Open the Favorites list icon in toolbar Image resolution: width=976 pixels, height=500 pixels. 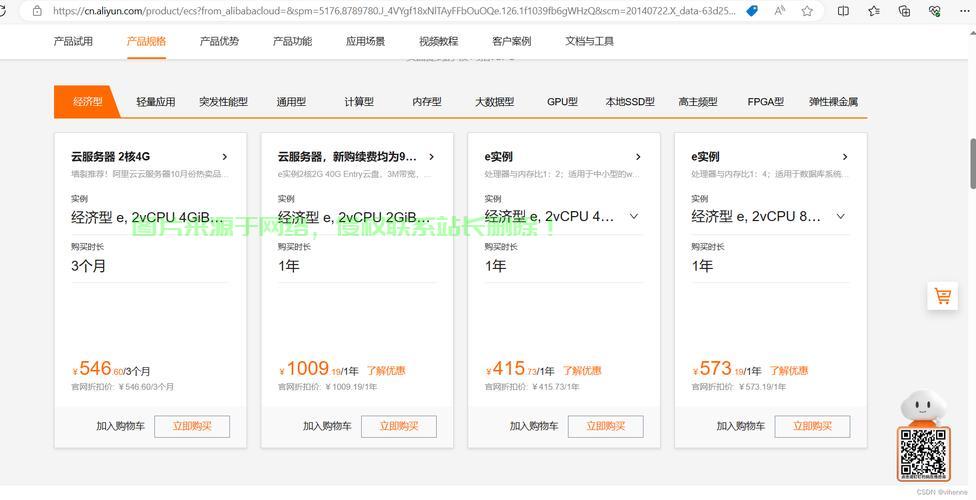click(x=874, y=11)
